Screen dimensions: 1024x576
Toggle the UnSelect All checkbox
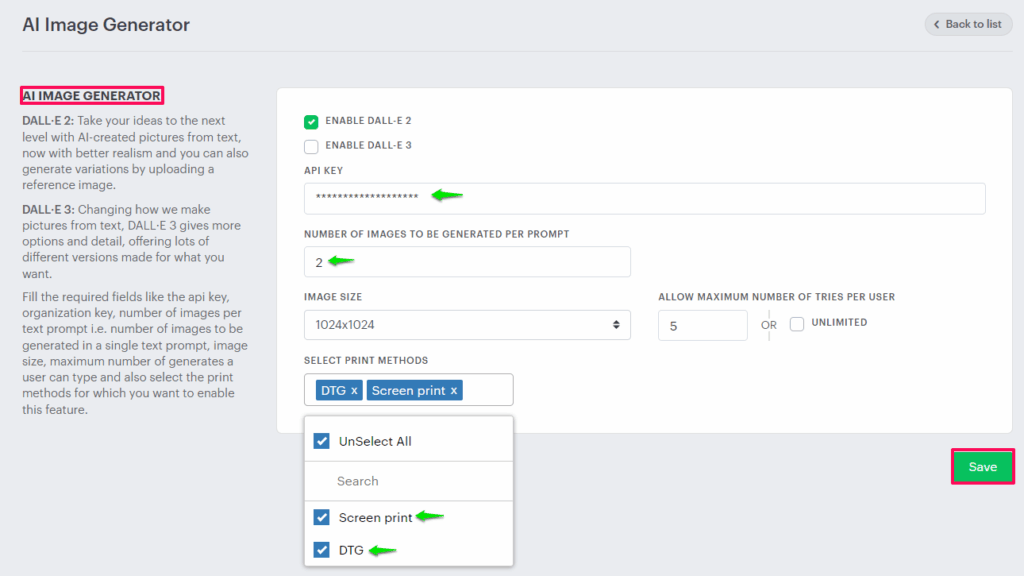coord(321,441)
